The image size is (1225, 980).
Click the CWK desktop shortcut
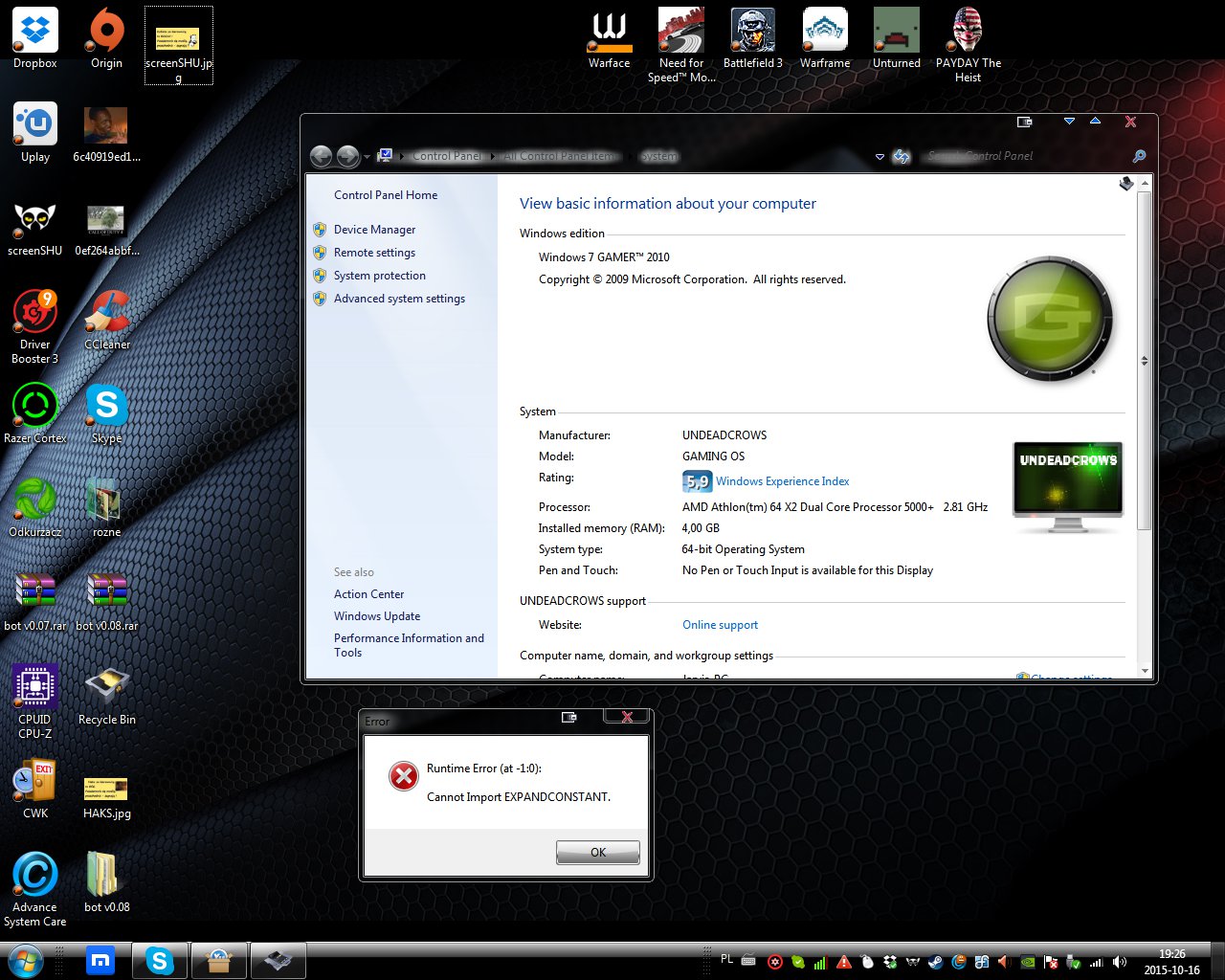(x=35, y=789)
